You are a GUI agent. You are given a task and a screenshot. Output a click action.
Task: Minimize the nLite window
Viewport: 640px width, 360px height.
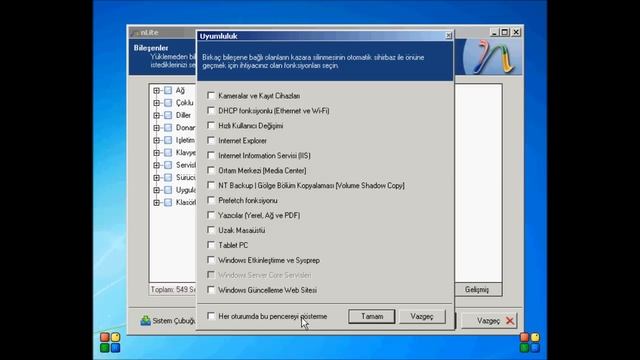coord(494,32)
